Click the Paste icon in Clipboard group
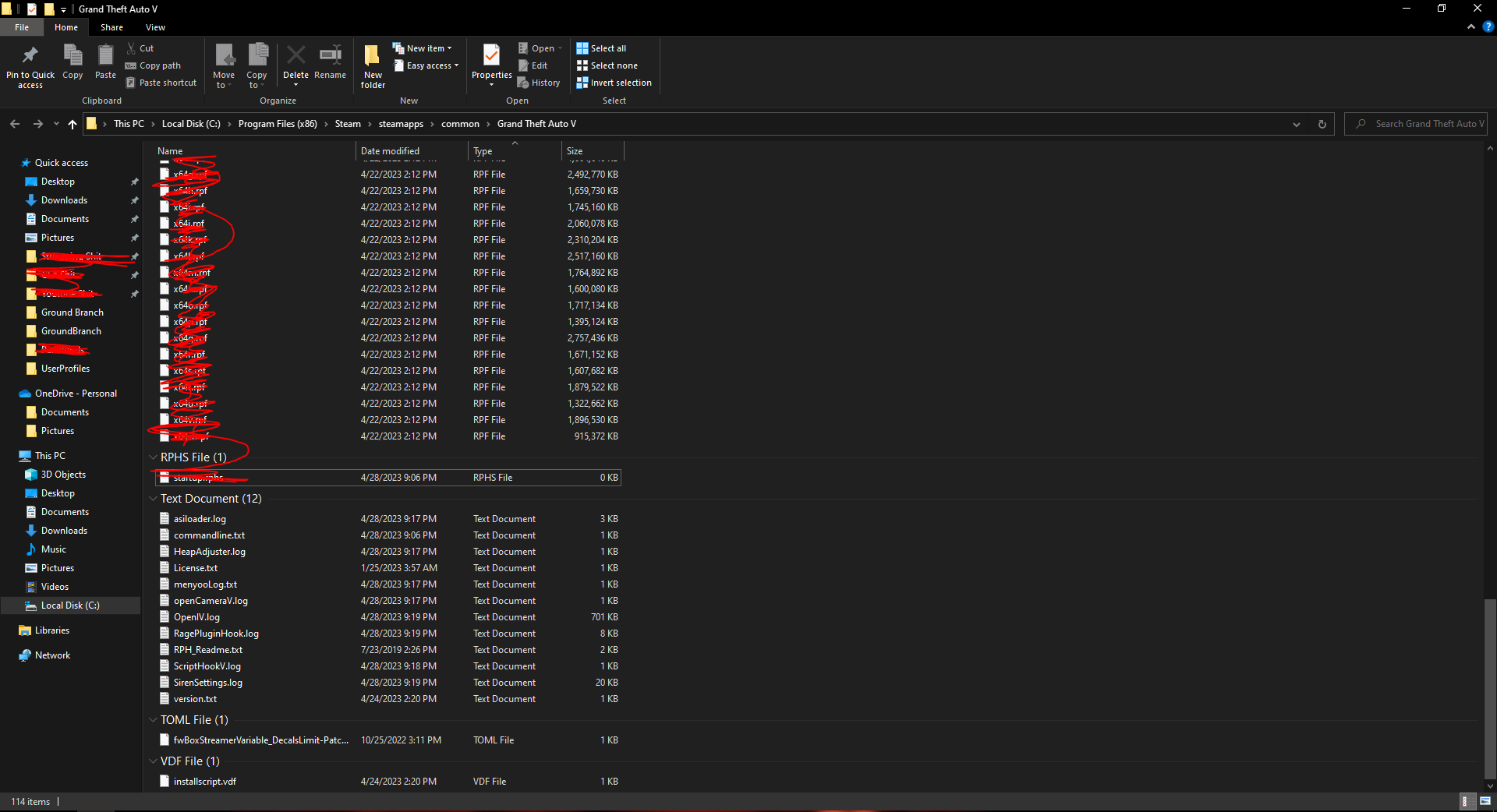The width and height of the screenshot is (1497, 812). (x=105, y=58)
